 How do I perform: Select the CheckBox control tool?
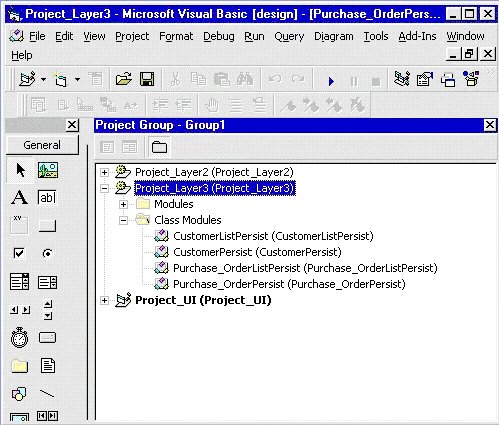pos(19,253)
